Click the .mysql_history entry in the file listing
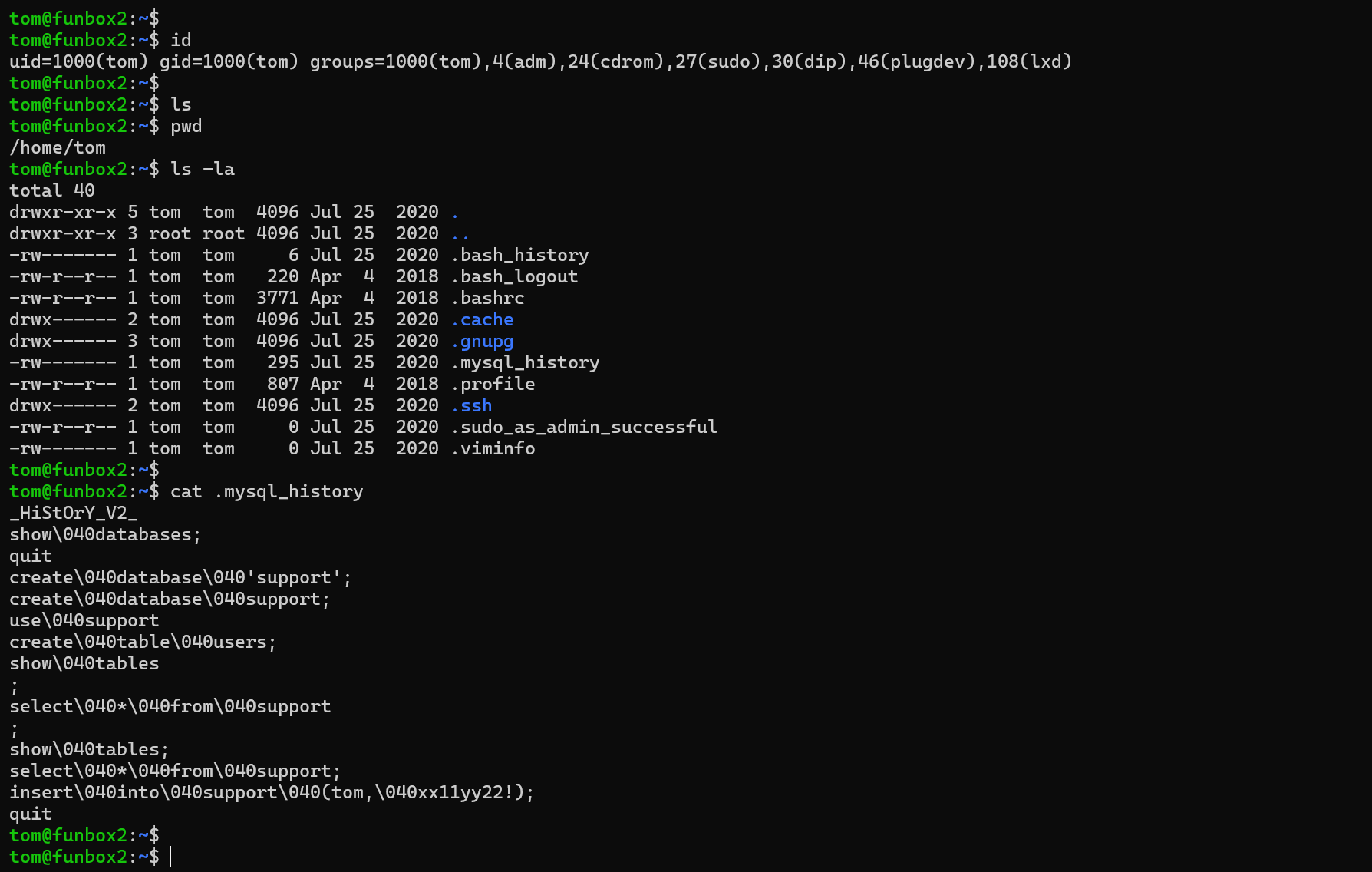This screenshot has width=1372, height=872. (525, 362)
